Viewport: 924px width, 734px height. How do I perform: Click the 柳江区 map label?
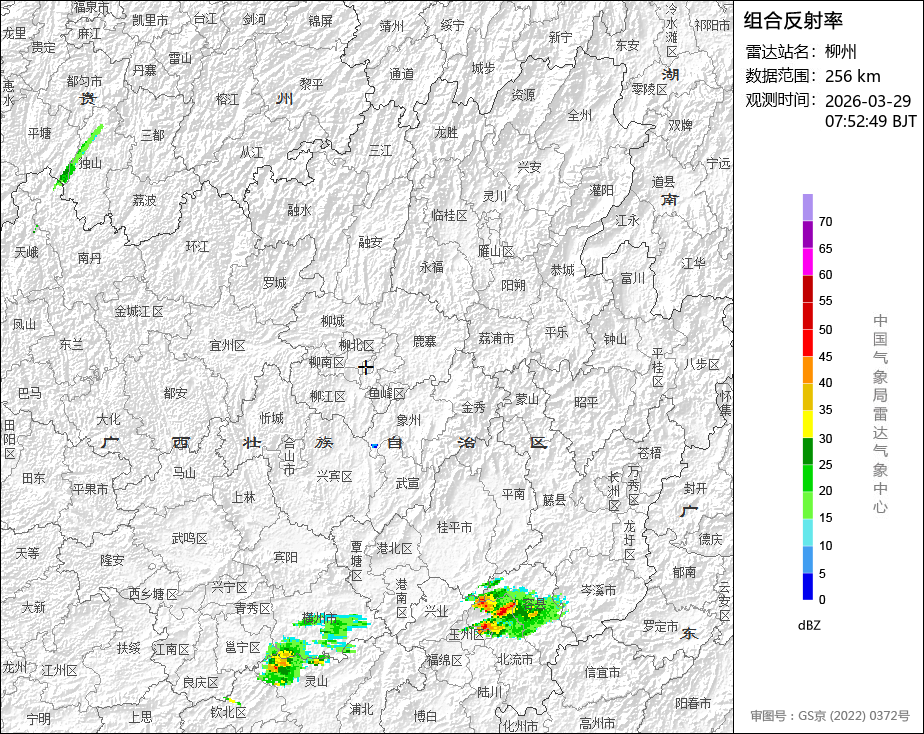tap(328, 396)
